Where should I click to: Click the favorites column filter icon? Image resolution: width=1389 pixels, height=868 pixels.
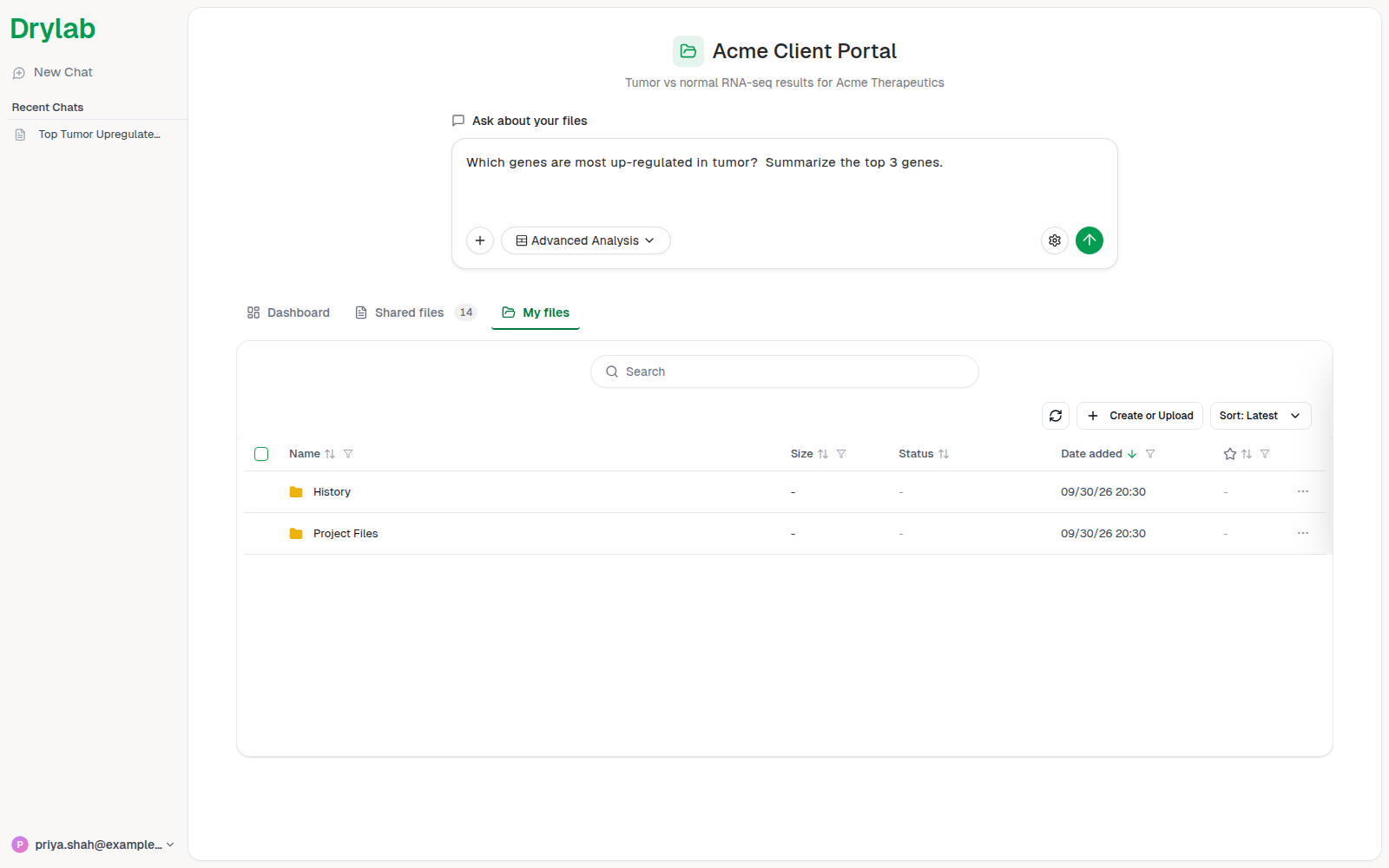click(x=1265, y=454)
